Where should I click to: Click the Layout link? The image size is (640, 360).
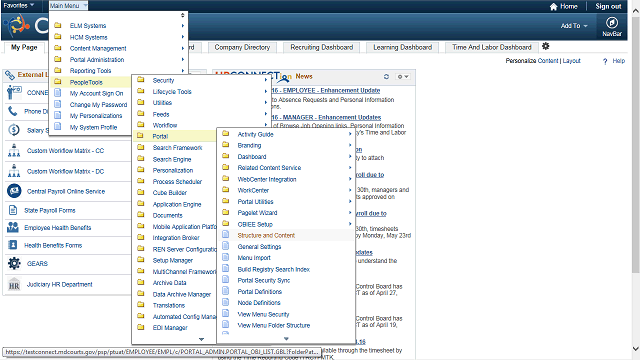click(x=571, y=61)
